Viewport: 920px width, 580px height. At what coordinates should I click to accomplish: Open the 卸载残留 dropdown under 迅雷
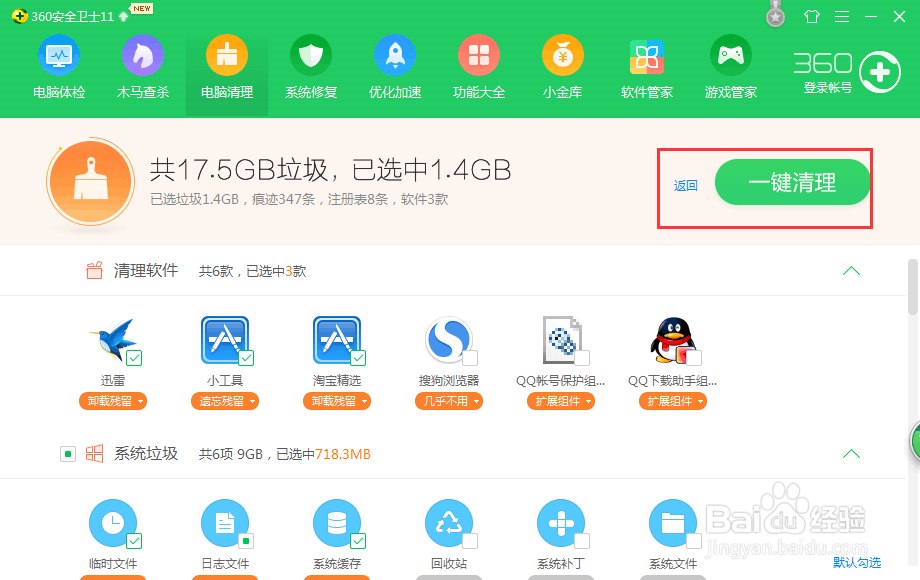(113, 401)
